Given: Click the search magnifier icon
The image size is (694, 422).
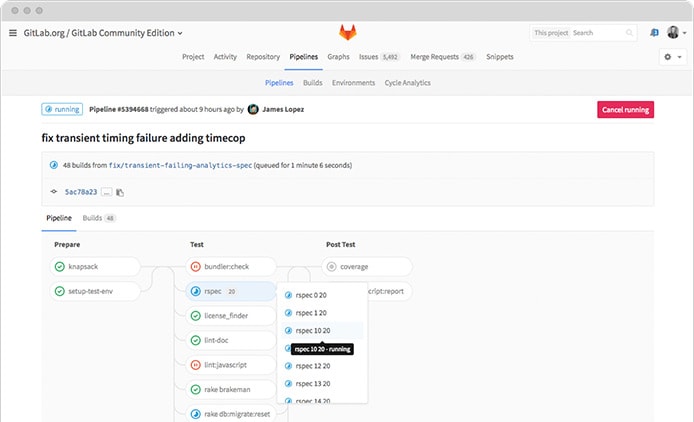Looking at the screenshot, I should tap(629, 33).
